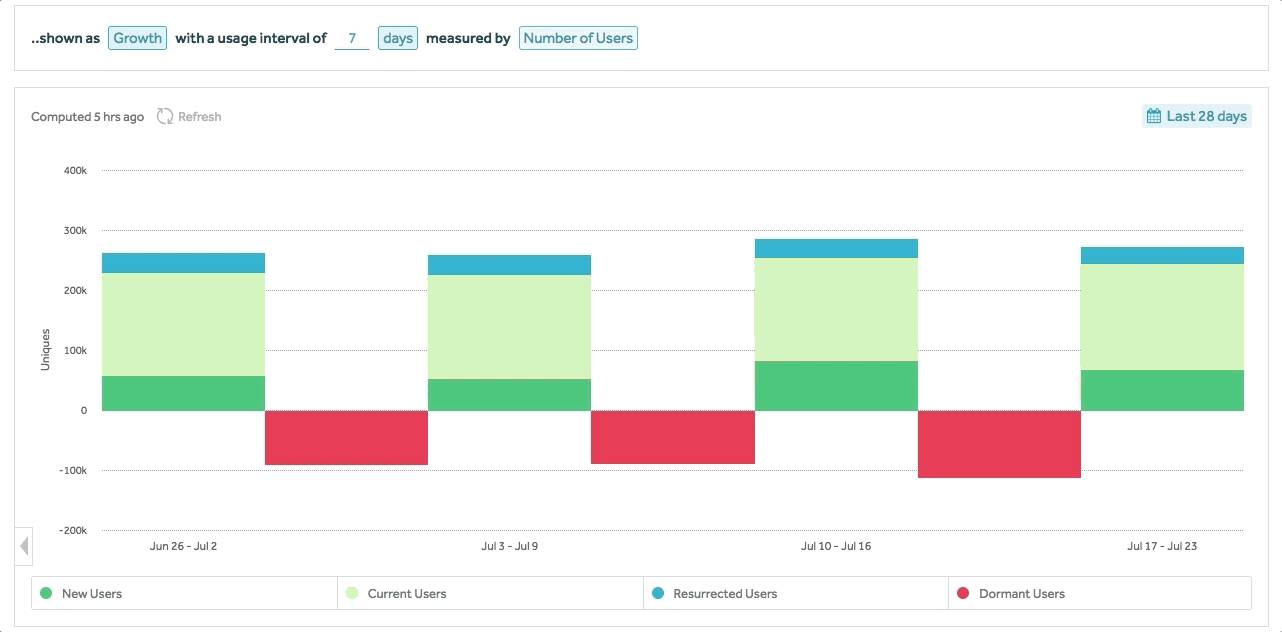The width and height of the screenshot is (1282, 632).
Task: Click the red Dormant Users legend dot
Action: pos(963,594)
